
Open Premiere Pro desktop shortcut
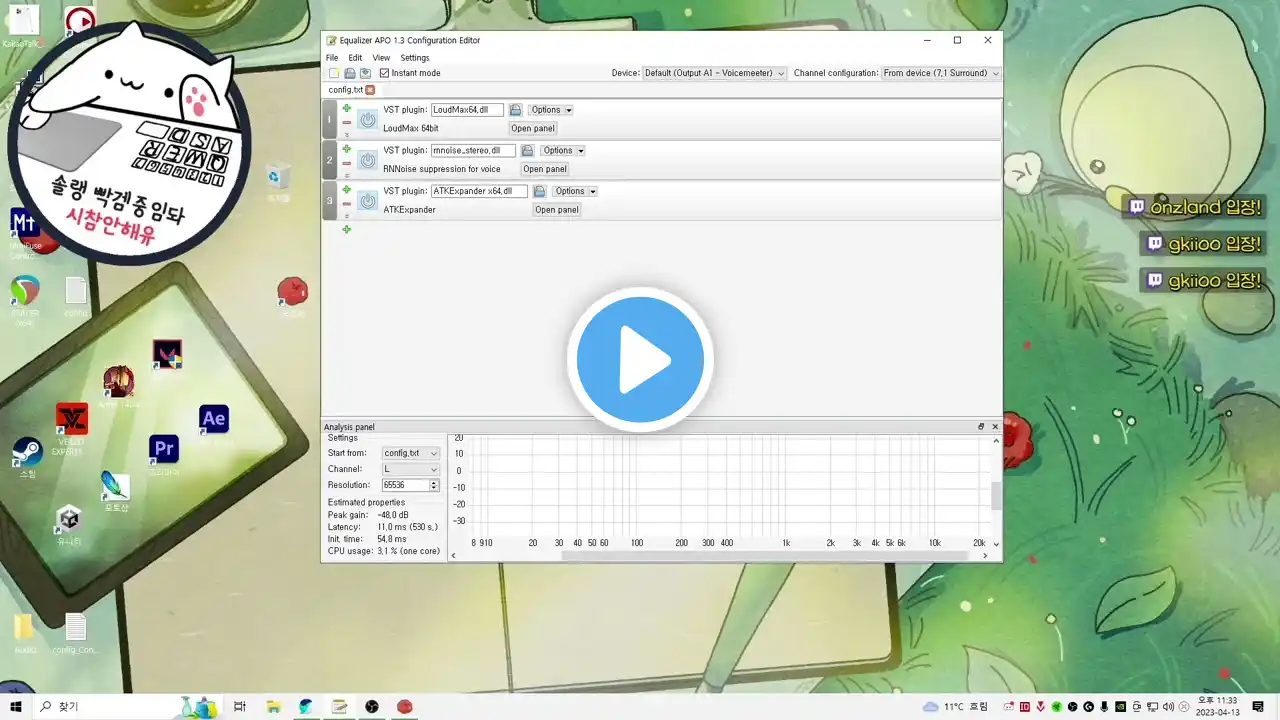point(164,449)
